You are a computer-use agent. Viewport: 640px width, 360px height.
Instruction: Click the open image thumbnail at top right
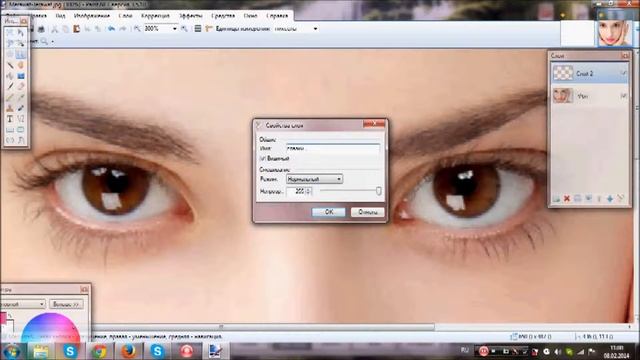(614, 33)
